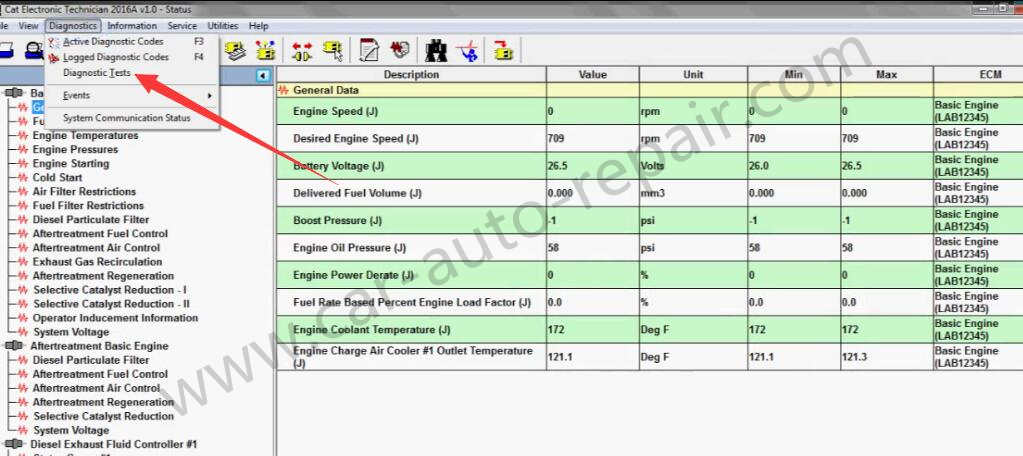
Task: Open the Help menu
Action: tap(258, 26)
